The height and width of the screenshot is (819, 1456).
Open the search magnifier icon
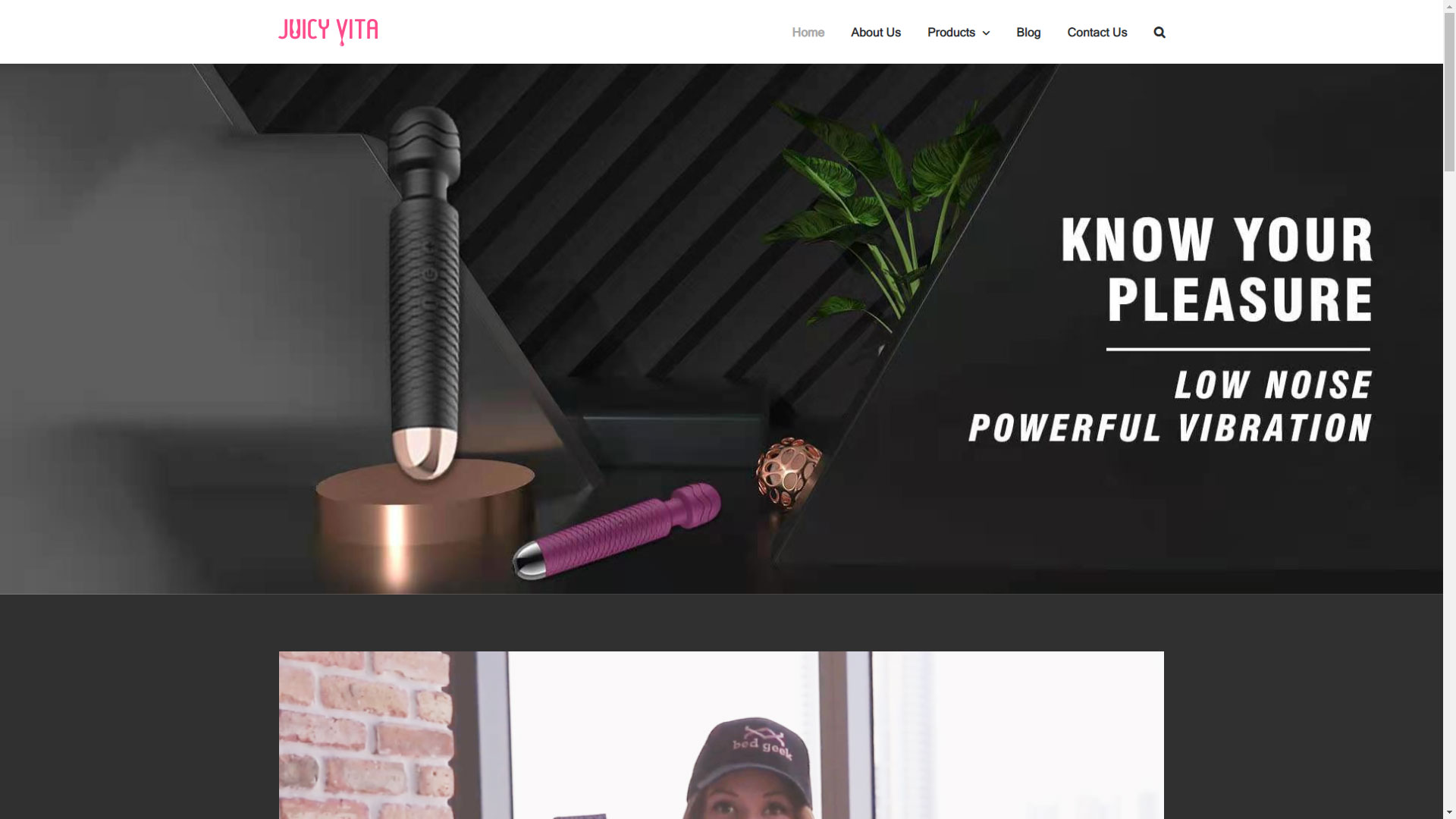(x=1159, y=33)
